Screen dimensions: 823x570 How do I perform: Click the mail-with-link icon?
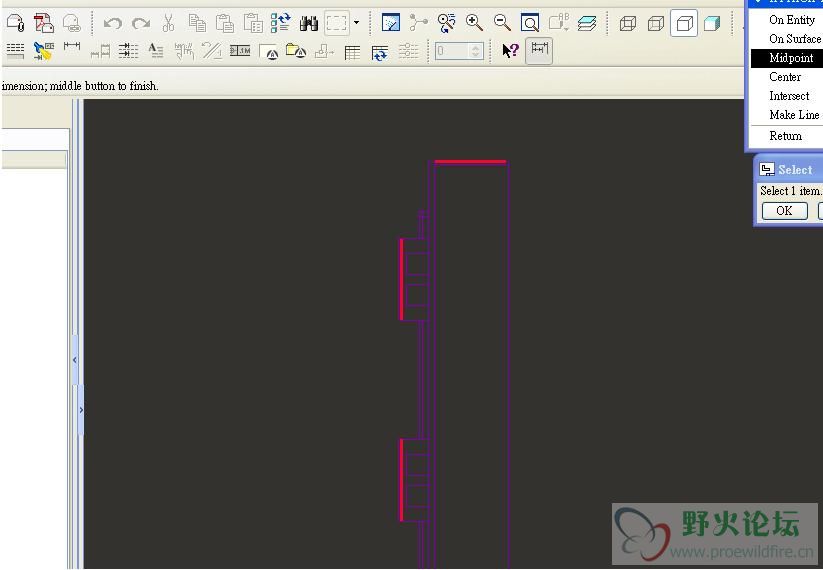click(71, 23)
